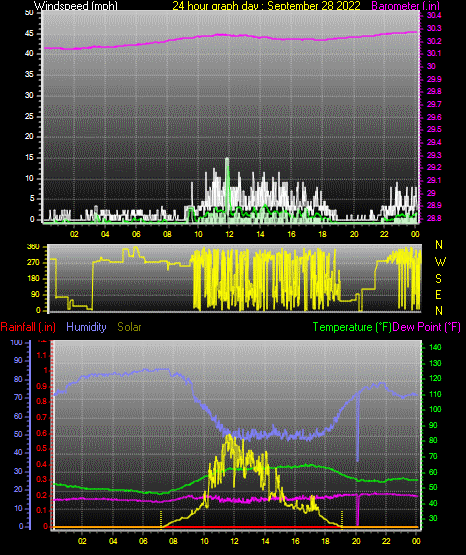
Task: Select the N compass label beside the 0 degree mark
Action: [x=439, y=311]
